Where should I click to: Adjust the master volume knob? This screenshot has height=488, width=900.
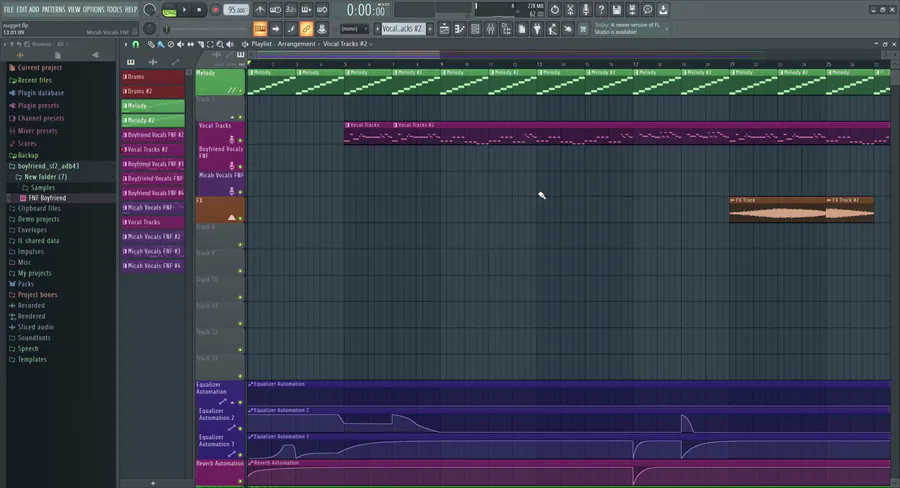point(149,10)
